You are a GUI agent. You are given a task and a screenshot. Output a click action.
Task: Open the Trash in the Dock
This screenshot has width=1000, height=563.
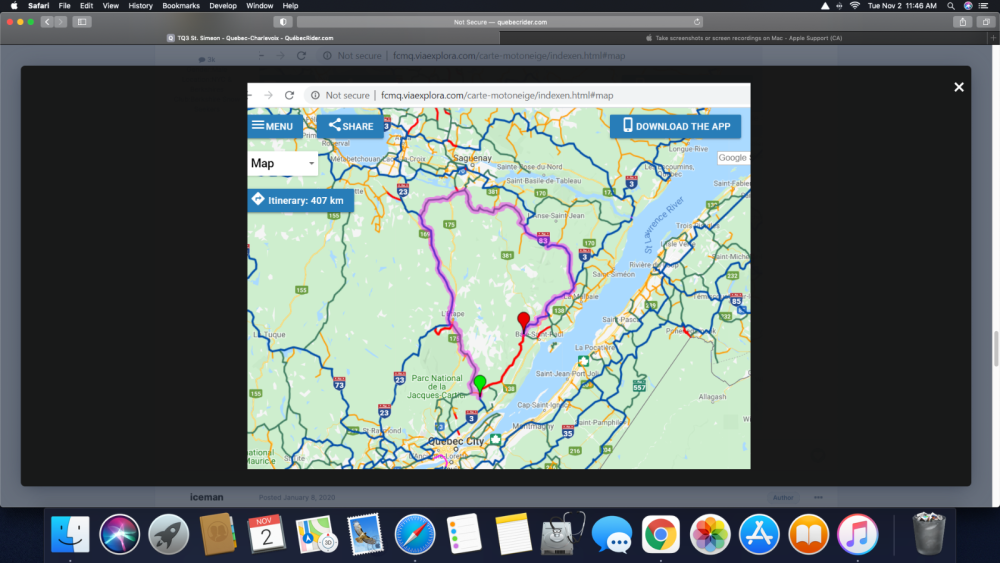coord(929,534)
